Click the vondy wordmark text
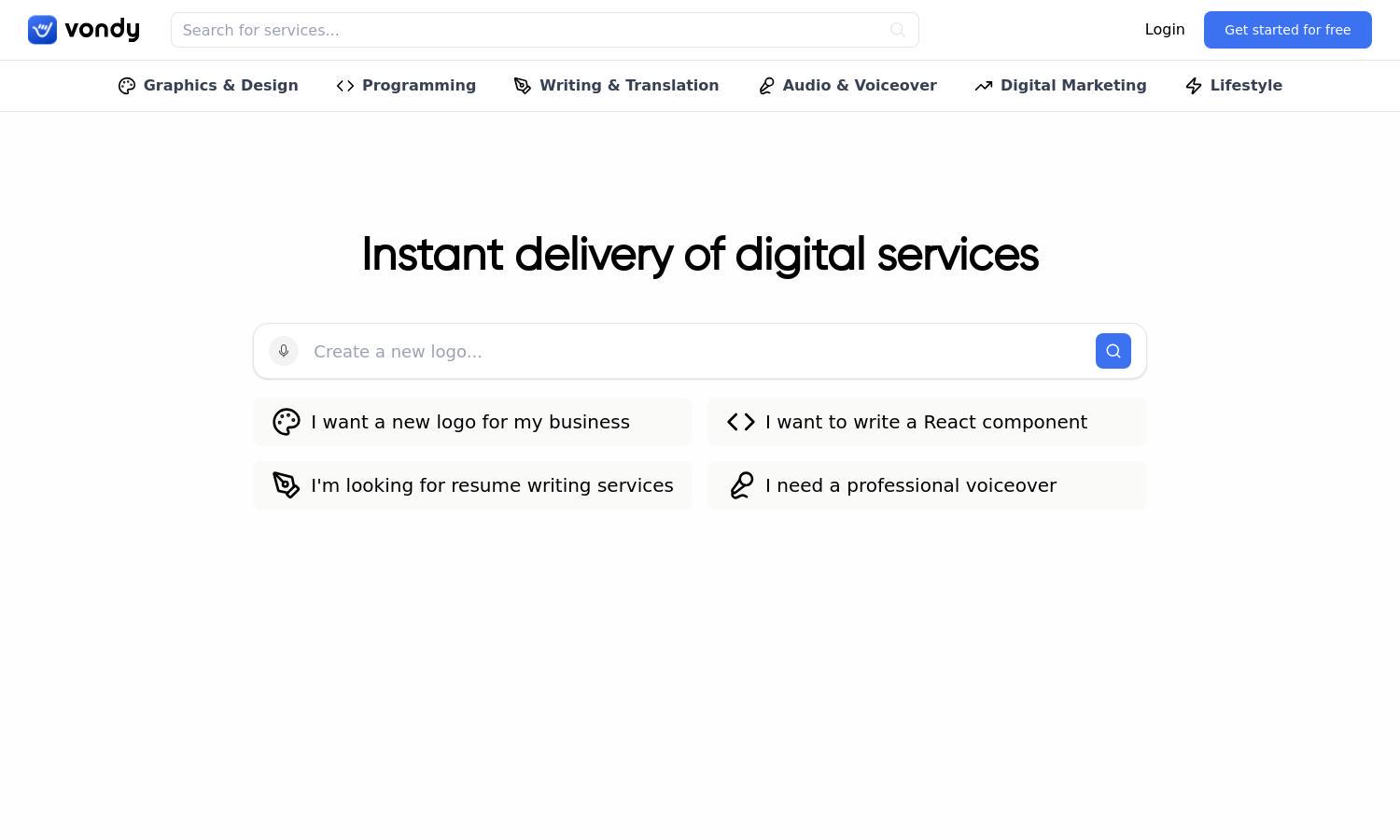1400x840 pixels. coord(103,30)
